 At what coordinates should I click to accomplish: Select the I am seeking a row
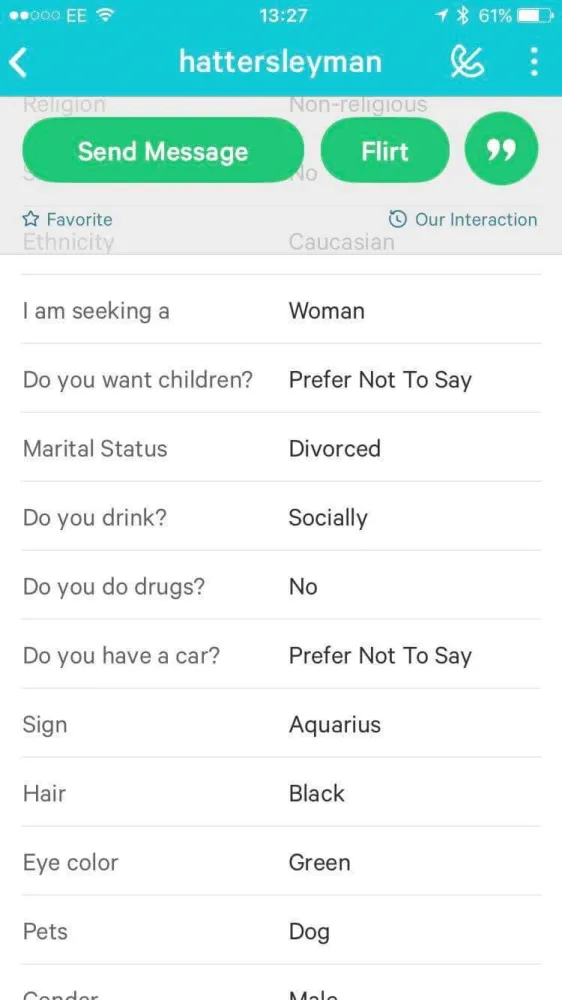point(281,309)
